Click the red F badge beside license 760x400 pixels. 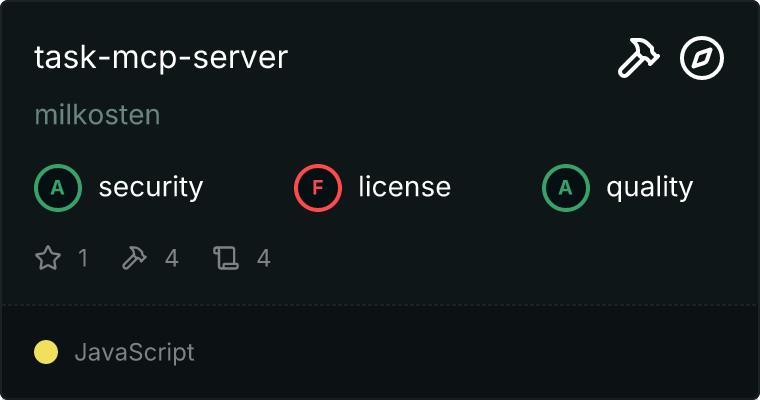318,187
